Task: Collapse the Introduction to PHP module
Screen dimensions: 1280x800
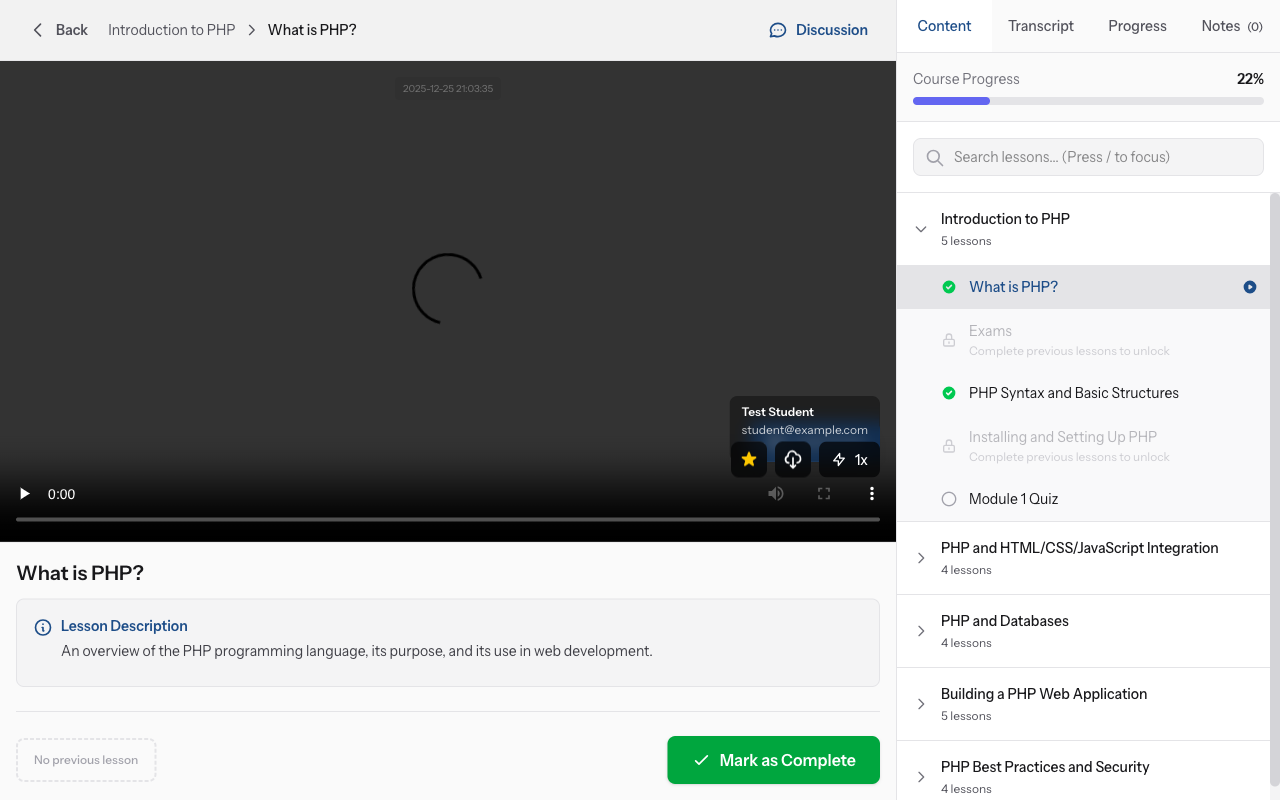Action: (921, 228)
